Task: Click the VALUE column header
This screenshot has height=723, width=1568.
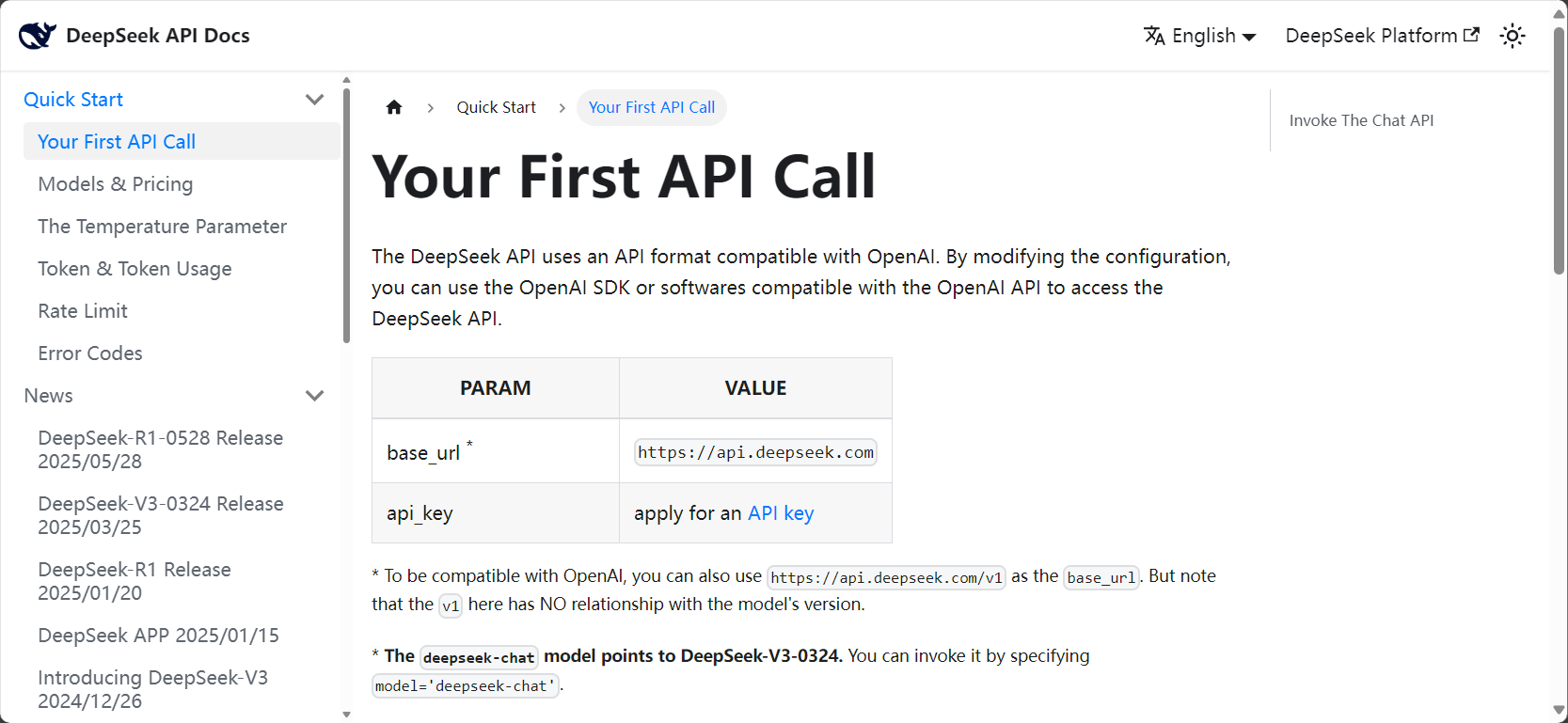Action: [x=755, y=388]
